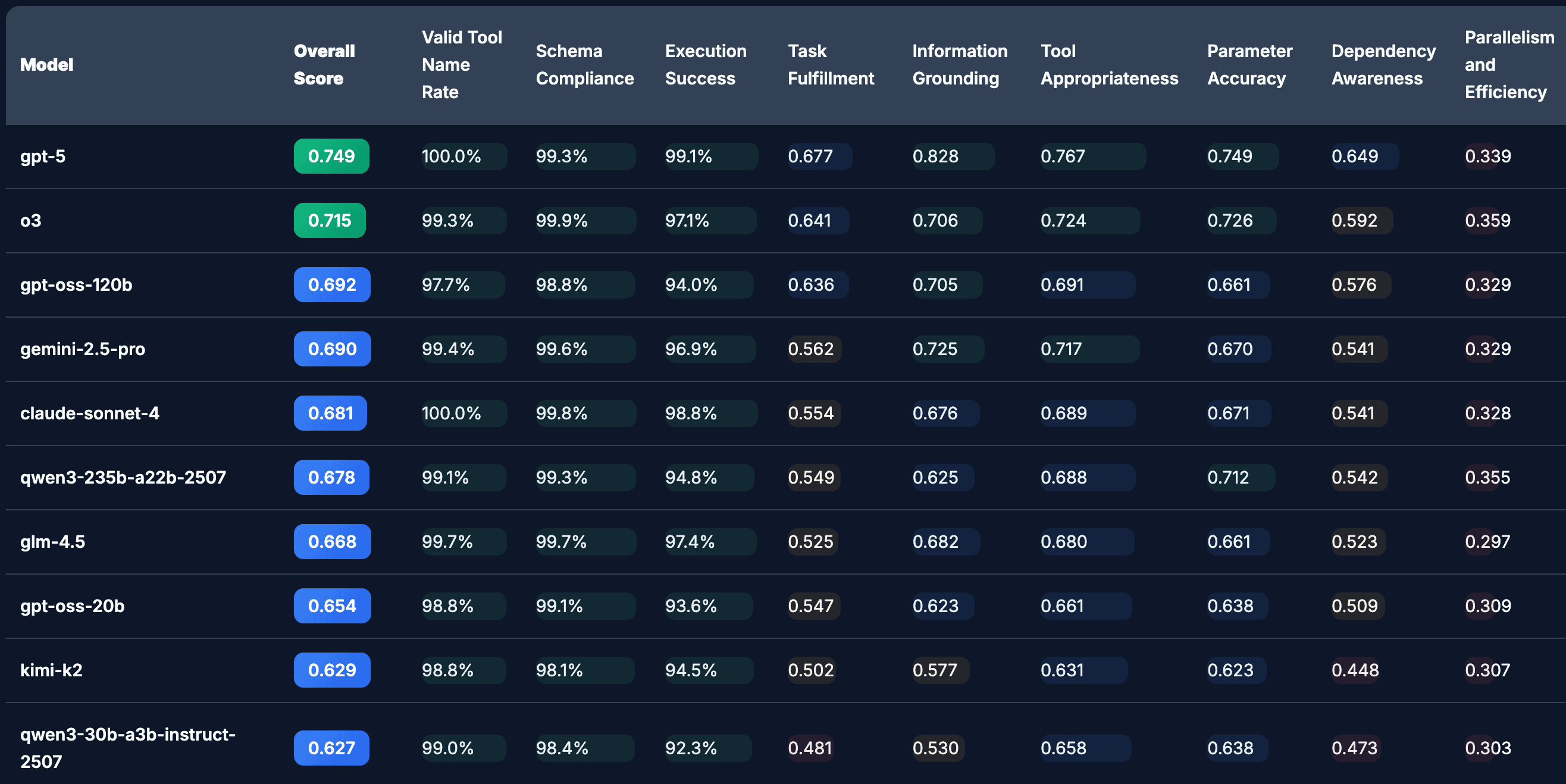Viewport: 1566px width, 784px height.
Task: Click the claude-sonnet-4 model name
Action: pos(89,413)
